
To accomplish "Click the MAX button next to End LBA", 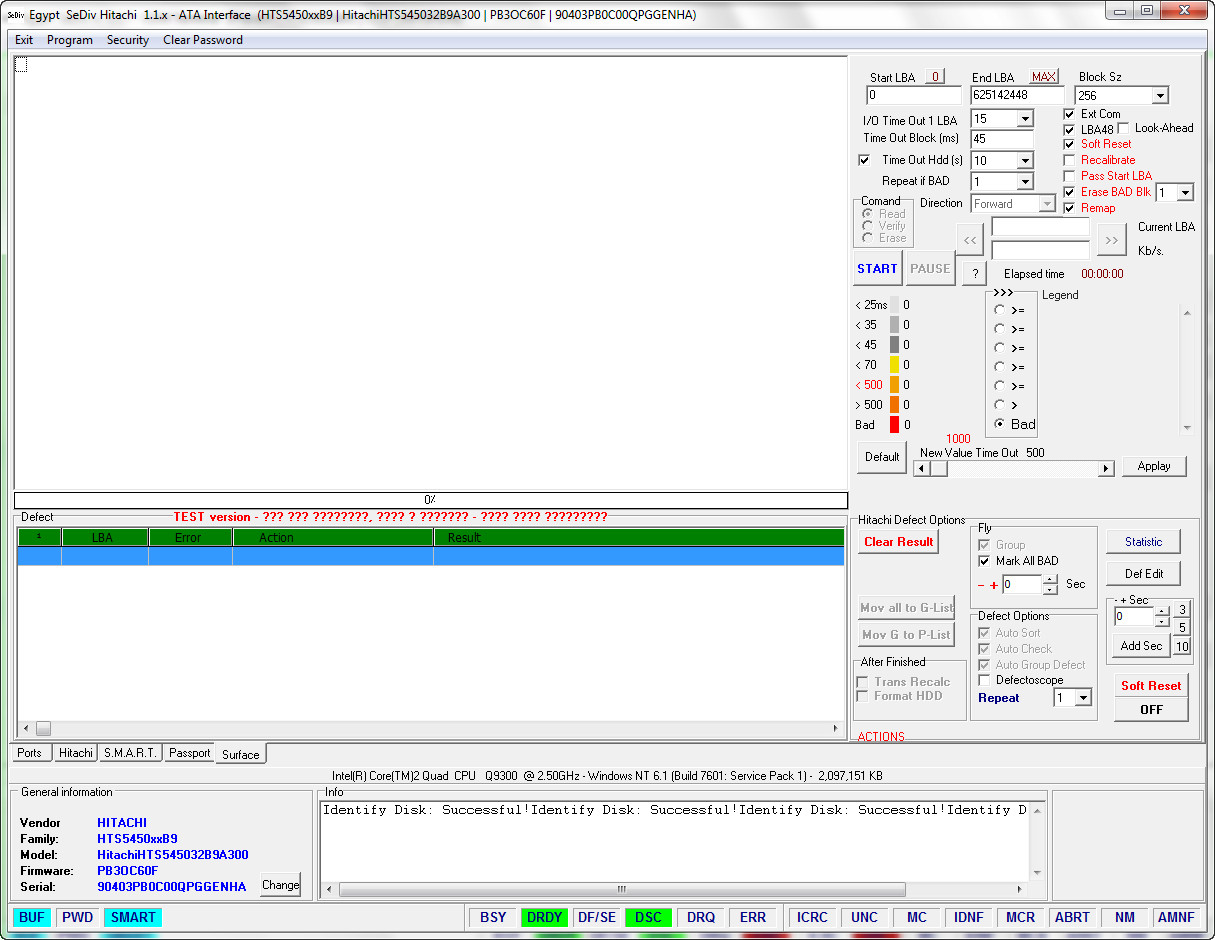I will (x=1044, y=77).
